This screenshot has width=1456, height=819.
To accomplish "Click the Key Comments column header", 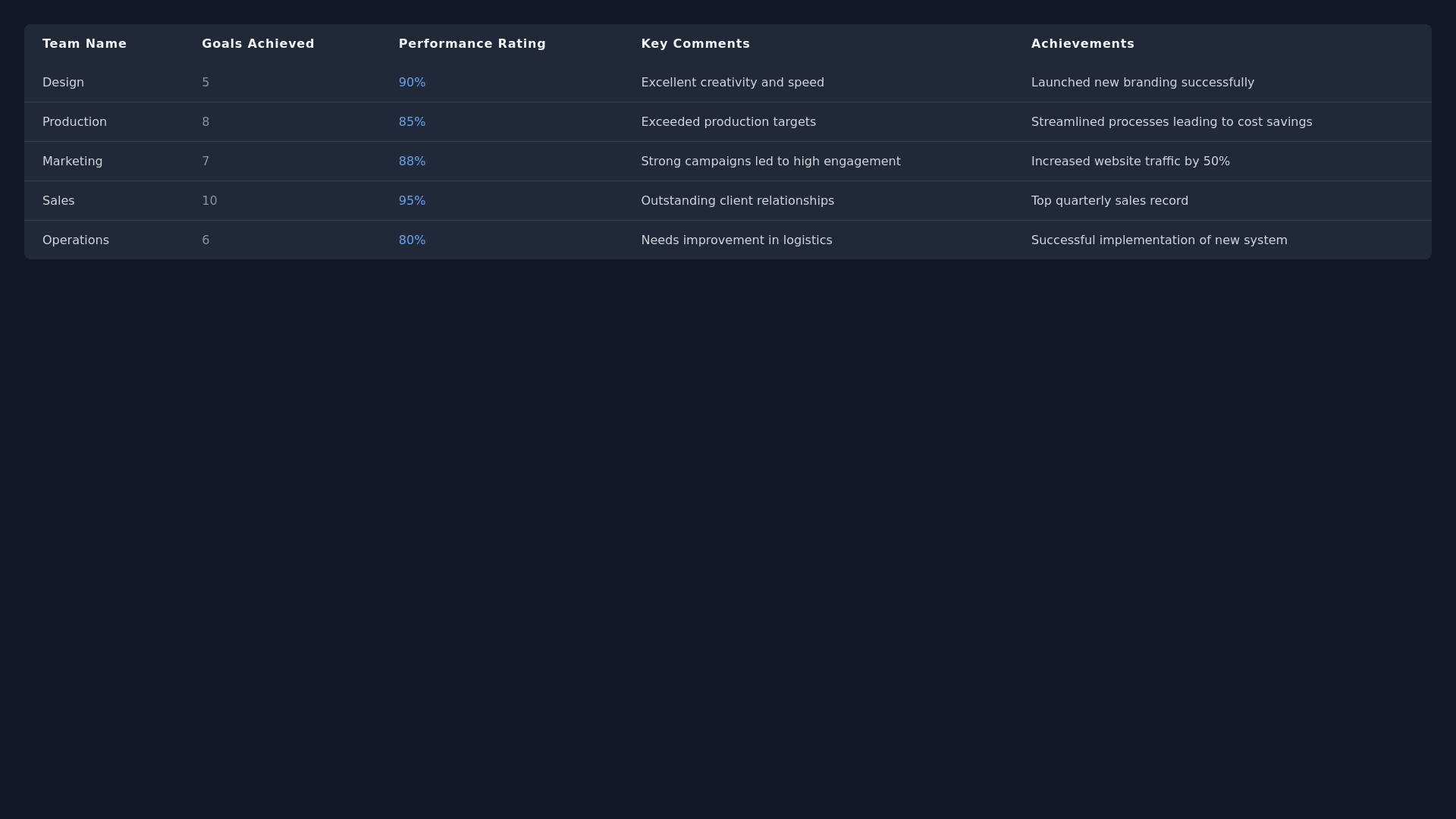I will (695, 44).
